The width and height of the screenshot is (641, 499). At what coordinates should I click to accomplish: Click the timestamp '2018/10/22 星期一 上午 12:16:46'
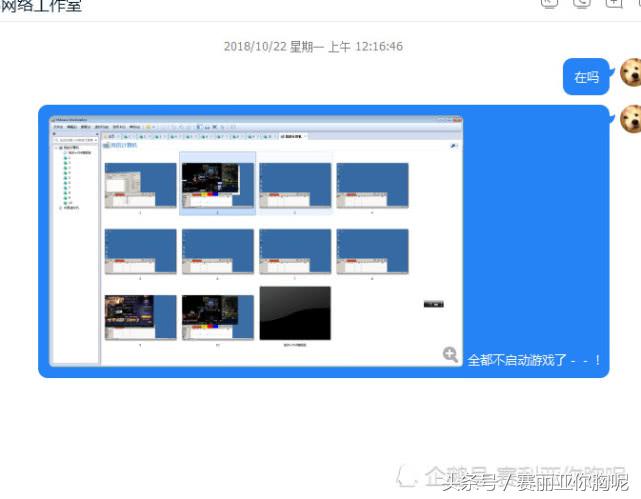313,47
